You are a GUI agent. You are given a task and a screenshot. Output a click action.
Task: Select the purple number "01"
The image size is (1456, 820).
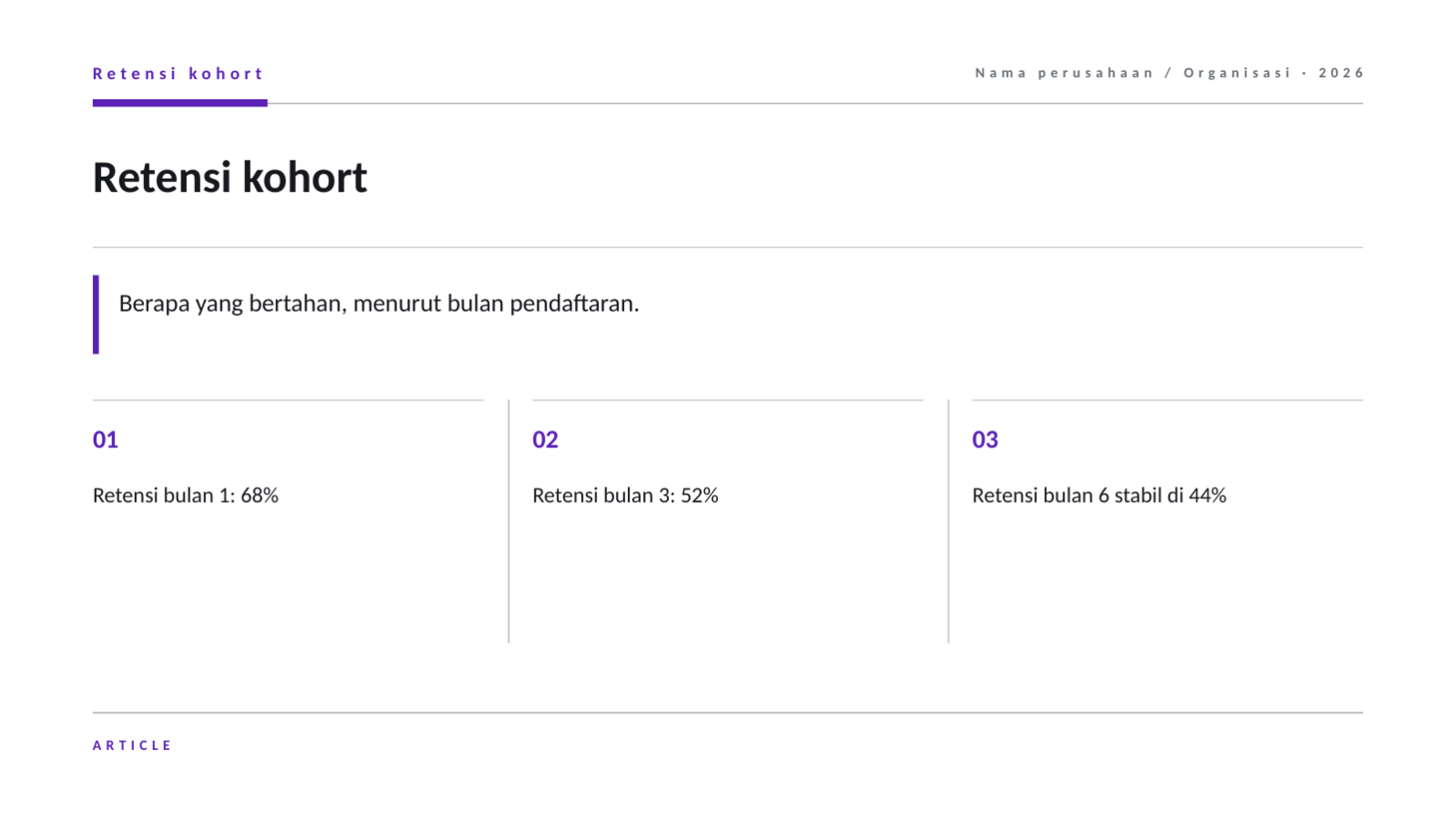point(106,440)
